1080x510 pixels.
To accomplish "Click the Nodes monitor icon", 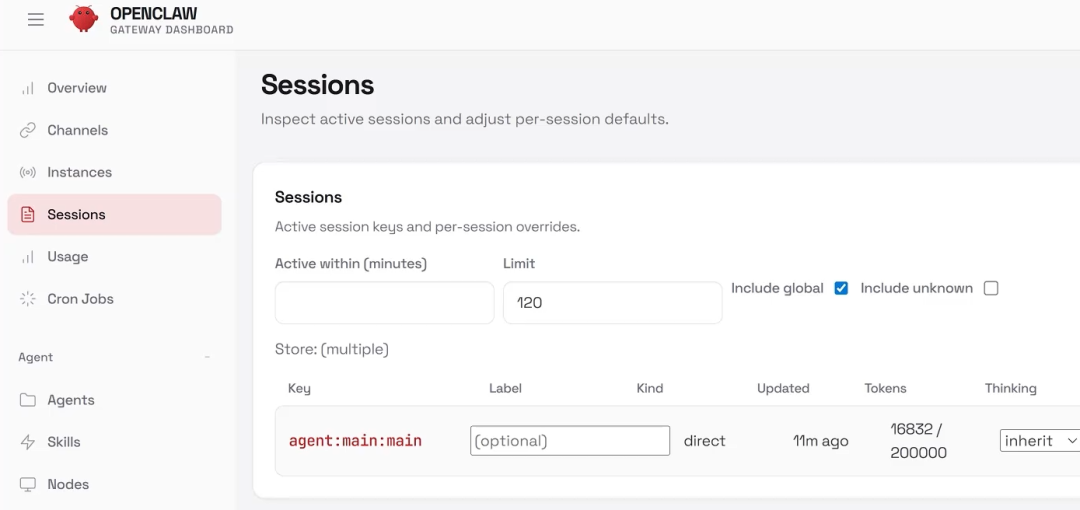I will point(28,484).
